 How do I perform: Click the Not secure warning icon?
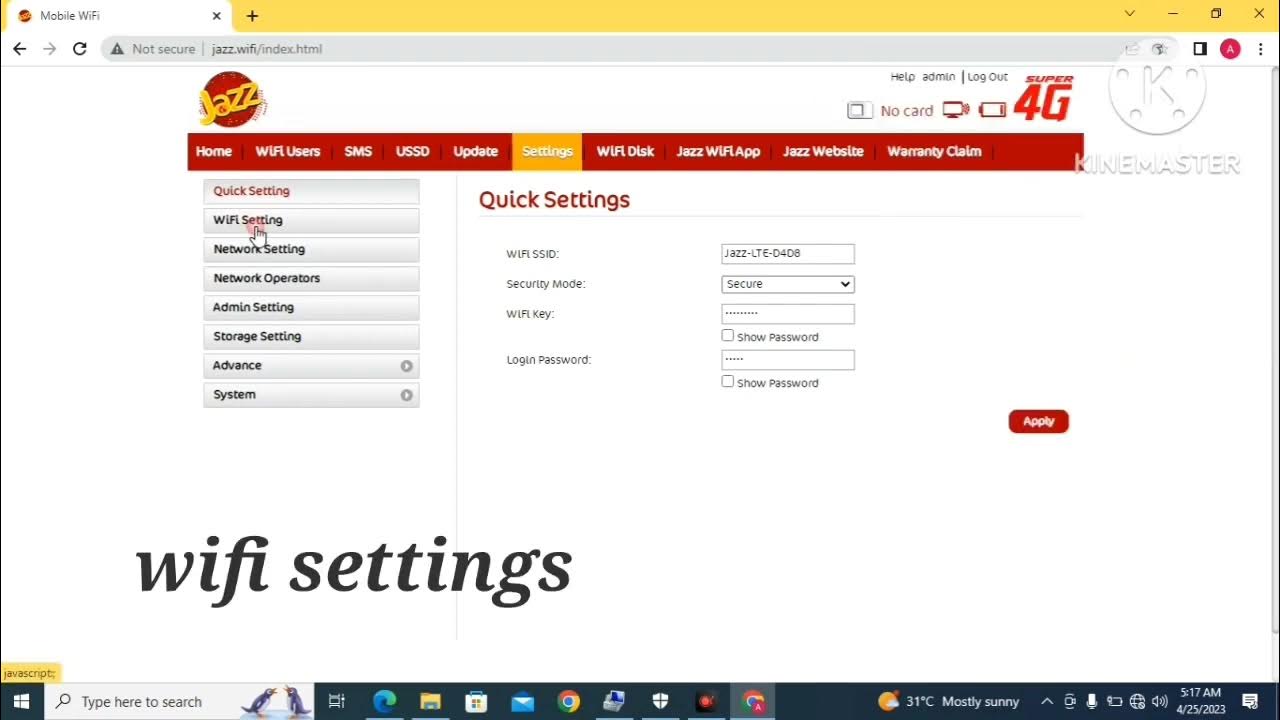point(117,48)
